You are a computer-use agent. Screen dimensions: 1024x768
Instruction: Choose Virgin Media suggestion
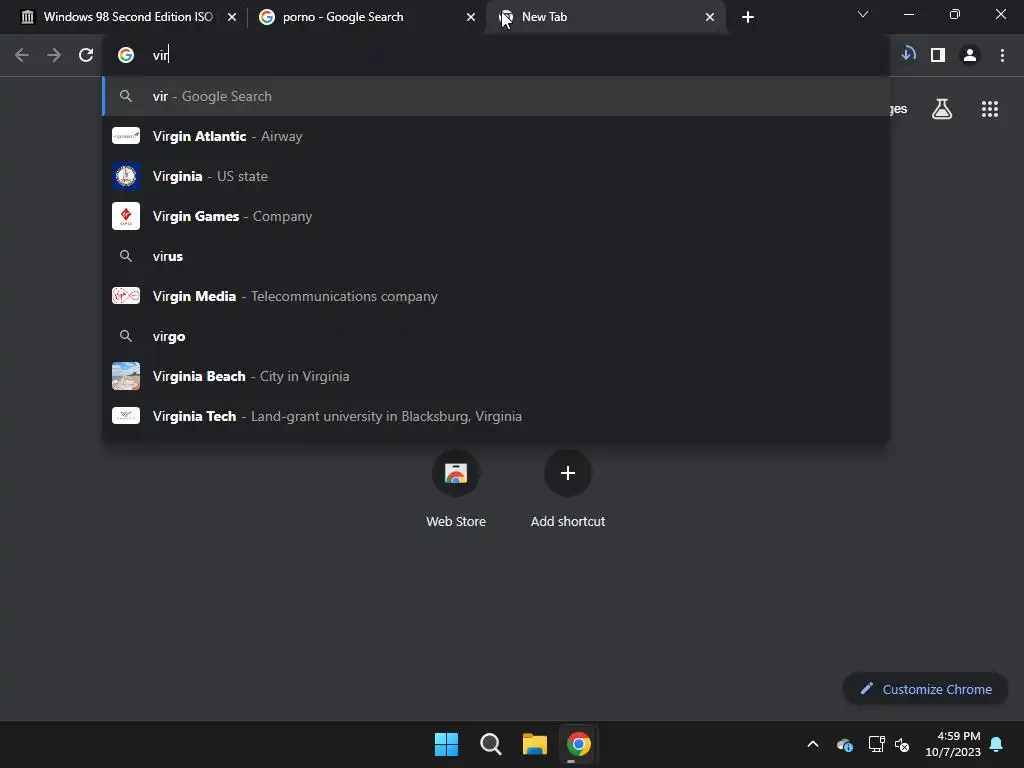pyautogui.click(x=496, y=296)
